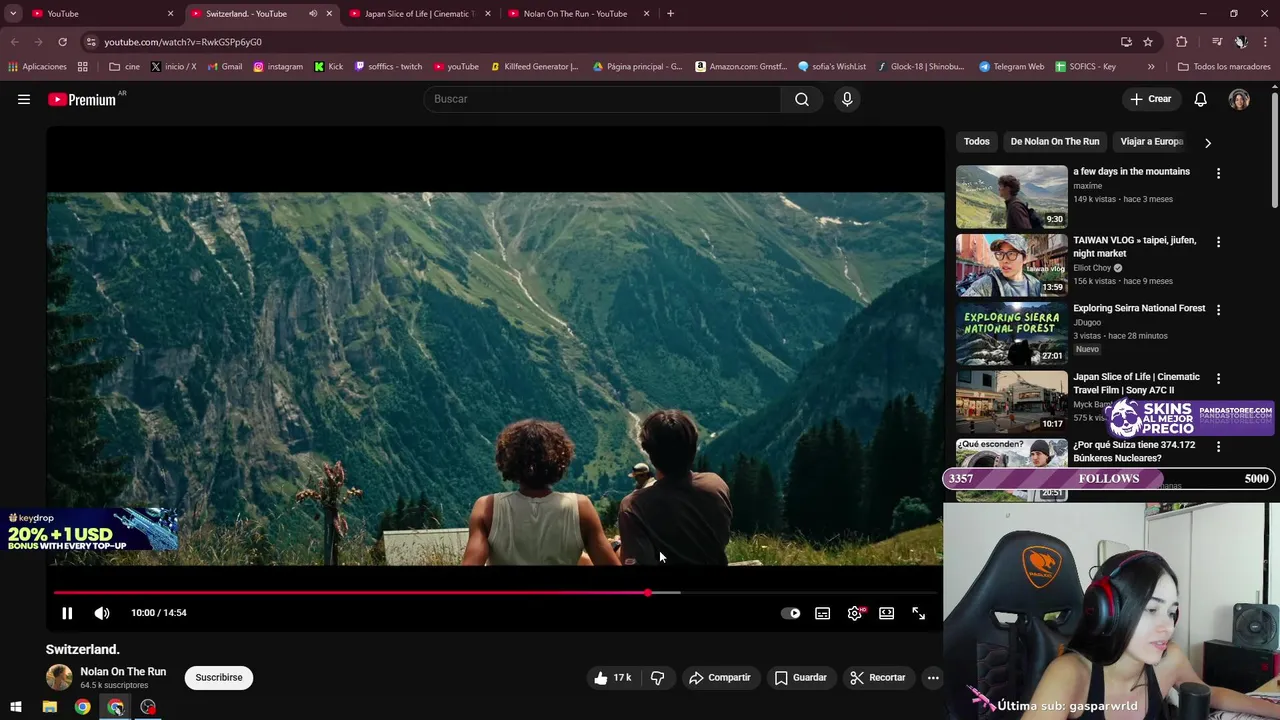Open options for a few days in the mountains

(1218, 174)
